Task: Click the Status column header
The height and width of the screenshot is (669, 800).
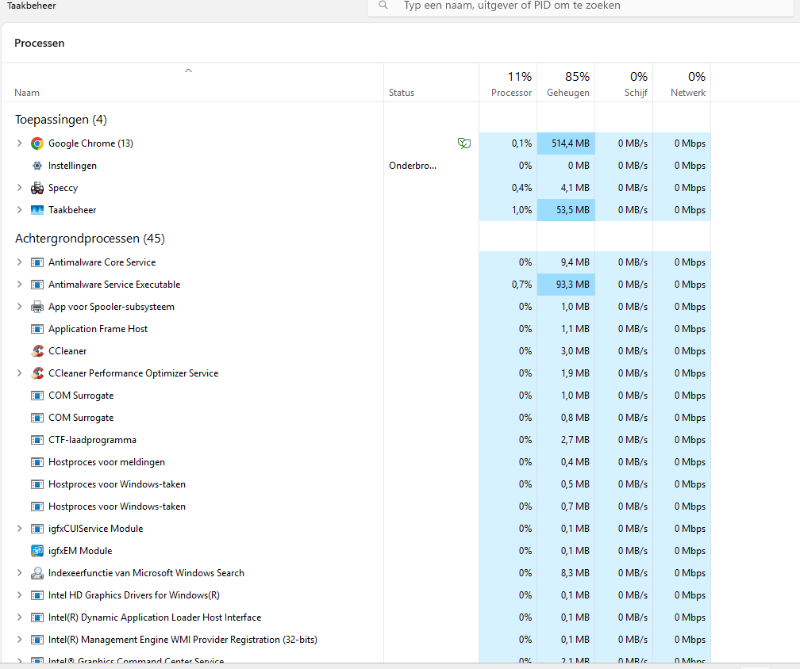Action: (401, 93)
